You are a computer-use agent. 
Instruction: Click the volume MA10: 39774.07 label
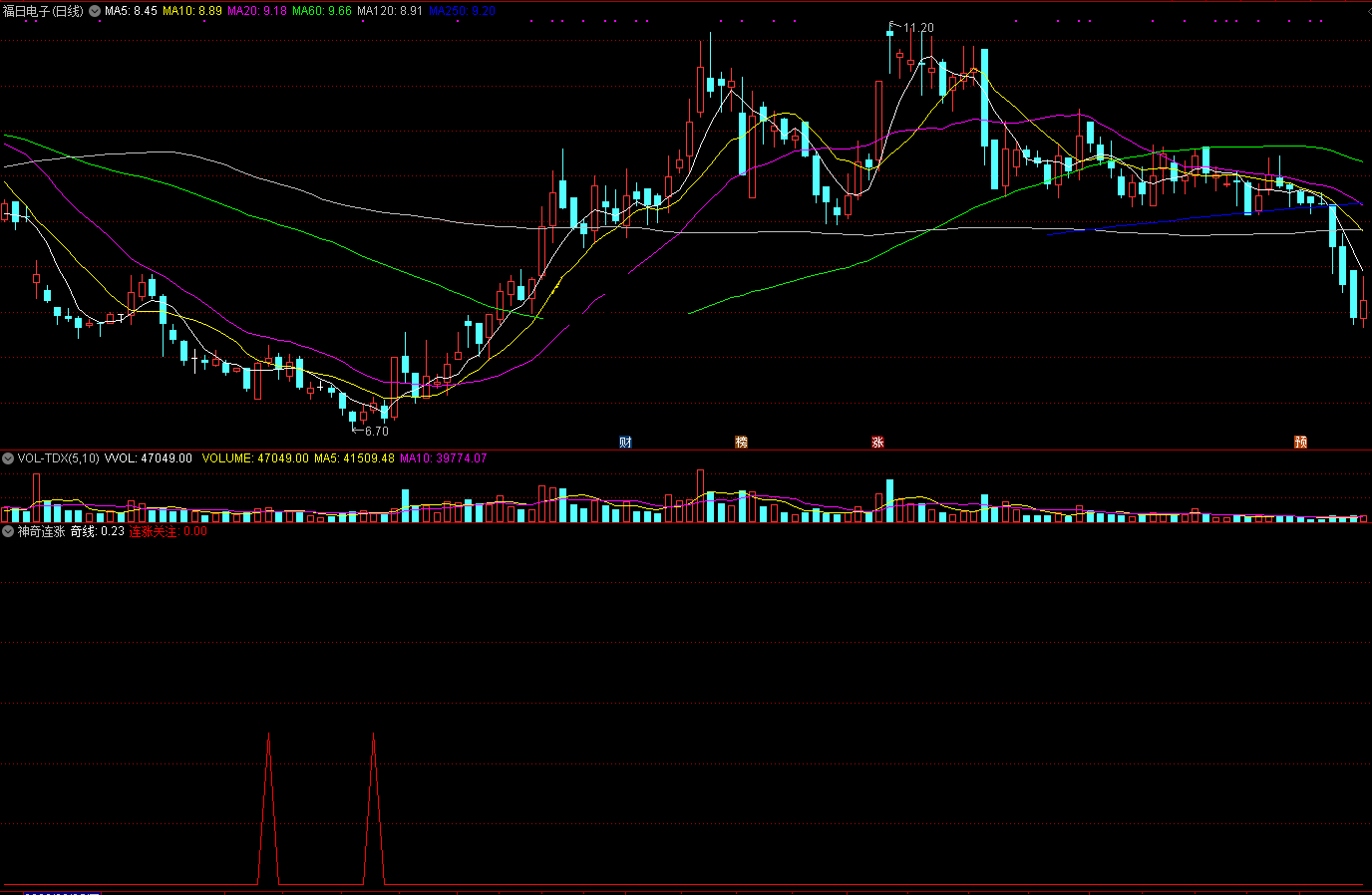pos(444,458)
